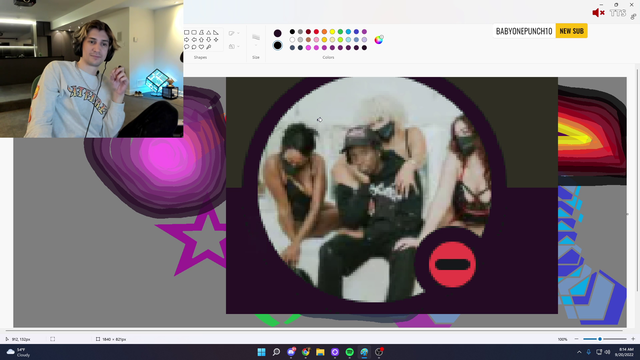Open the Windows Start menu
Image resolution: width=640 pixels, height=360 pixels.
[262, 352]
